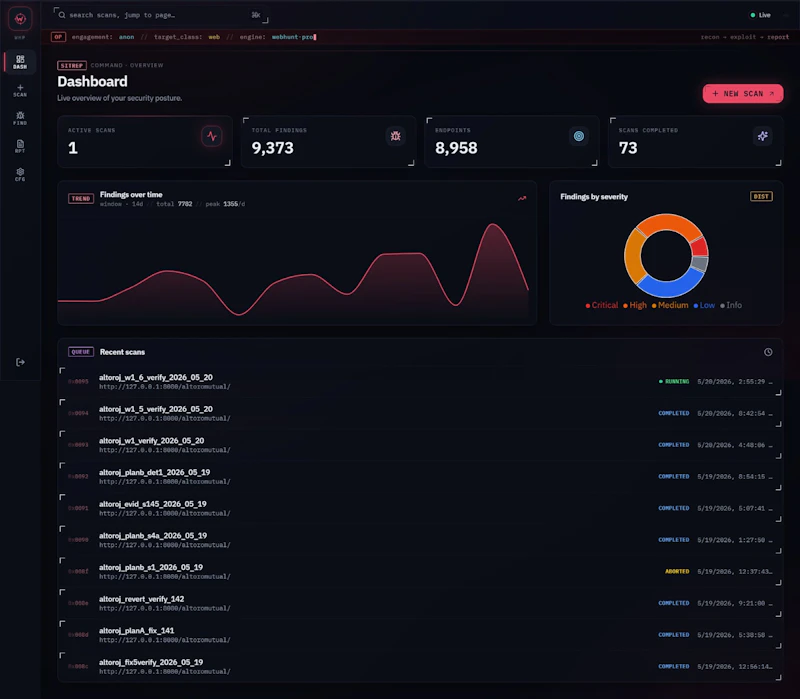This screenshot has width=800, height=699.
Task: Select the High legend entry
Action: pos(635,305)
